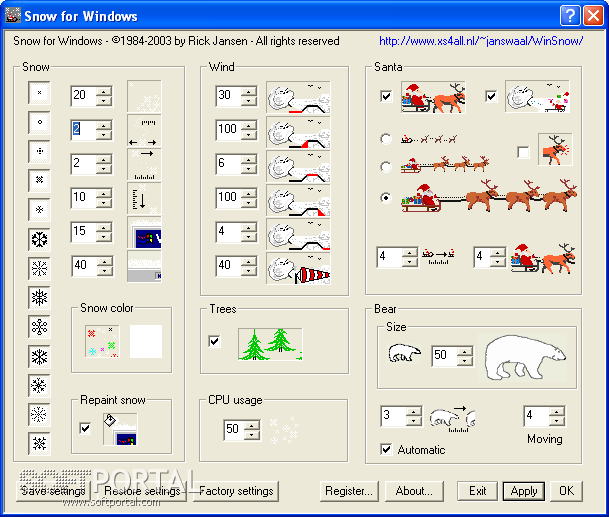Select the tiny x-shaped snowflake type
This screenshot has height=517, width=609.
[x=39, y=92]
